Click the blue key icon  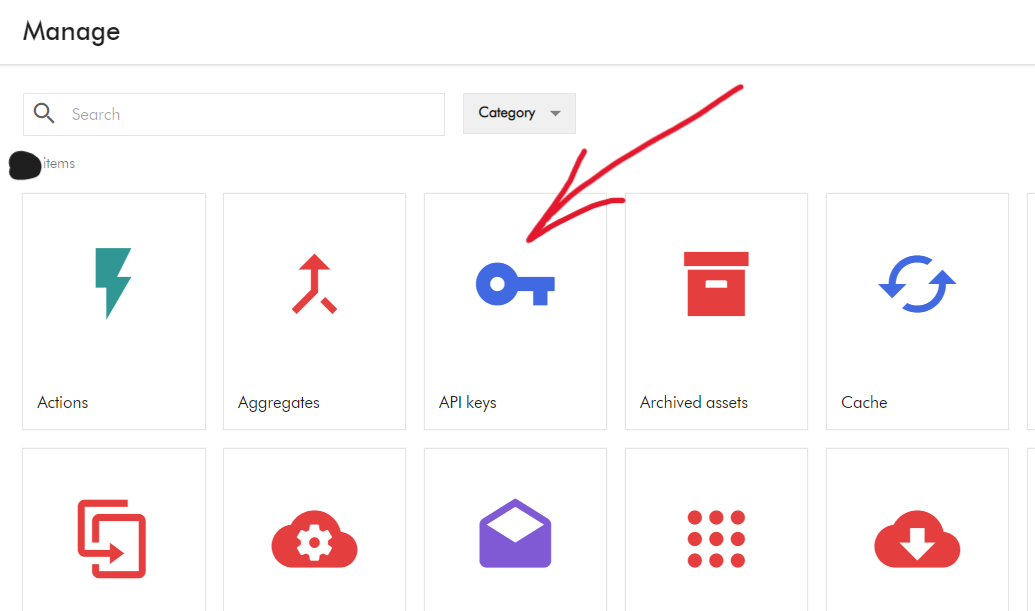click(x=515, y=284)
